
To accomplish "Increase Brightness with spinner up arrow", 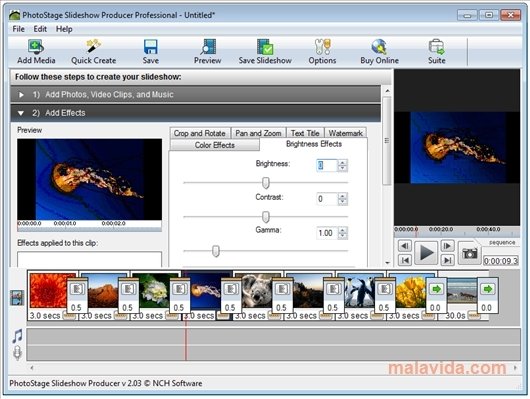I will click(342, 163).
